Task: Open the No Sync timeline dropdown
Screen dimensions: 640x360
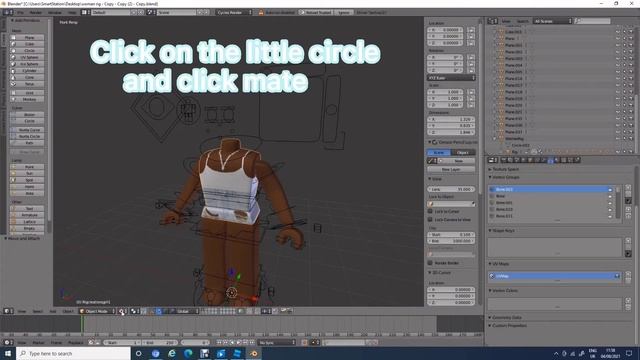Action: point(276,342)
